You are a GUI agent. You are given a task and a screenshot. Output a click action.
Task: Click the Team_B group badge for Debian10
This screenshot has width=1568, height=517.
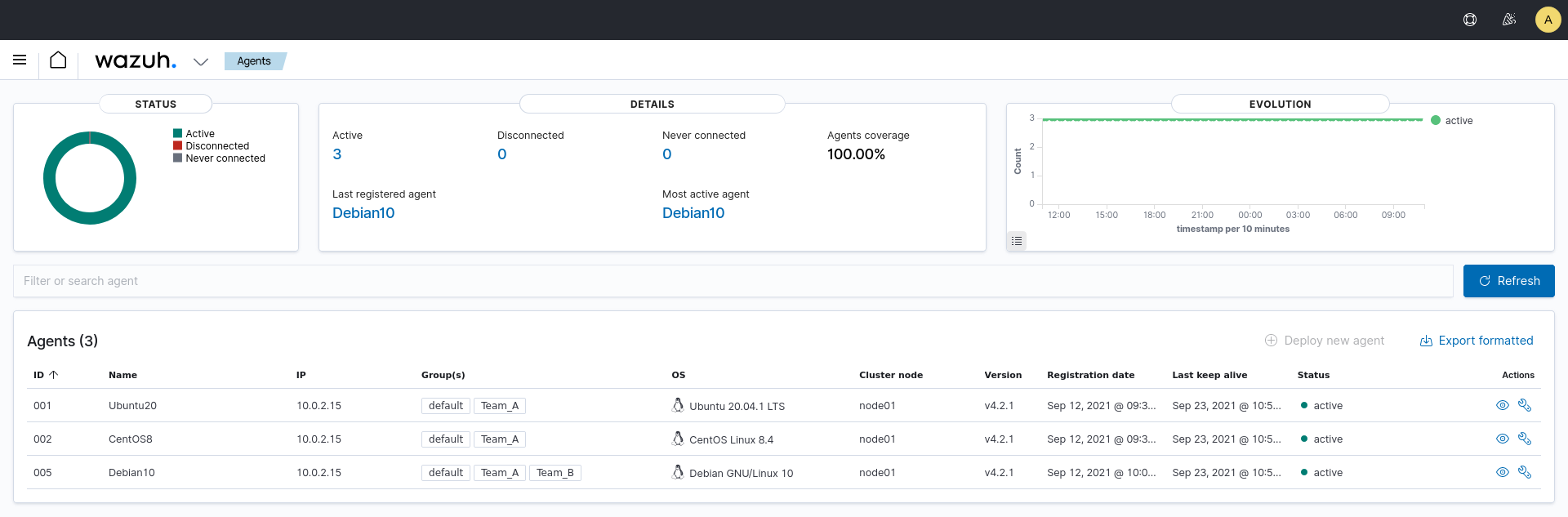pyautogui.click(x=555, y=473)
